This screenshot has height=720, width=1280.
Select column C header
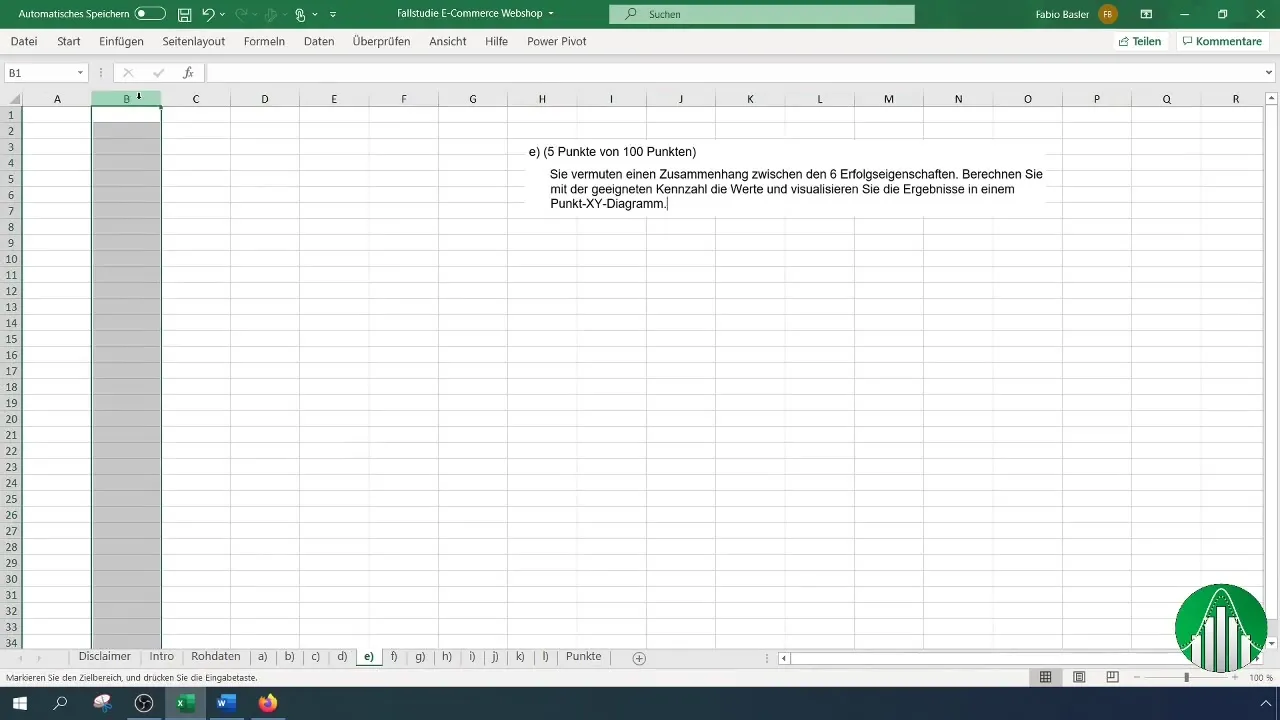point(195,99)
